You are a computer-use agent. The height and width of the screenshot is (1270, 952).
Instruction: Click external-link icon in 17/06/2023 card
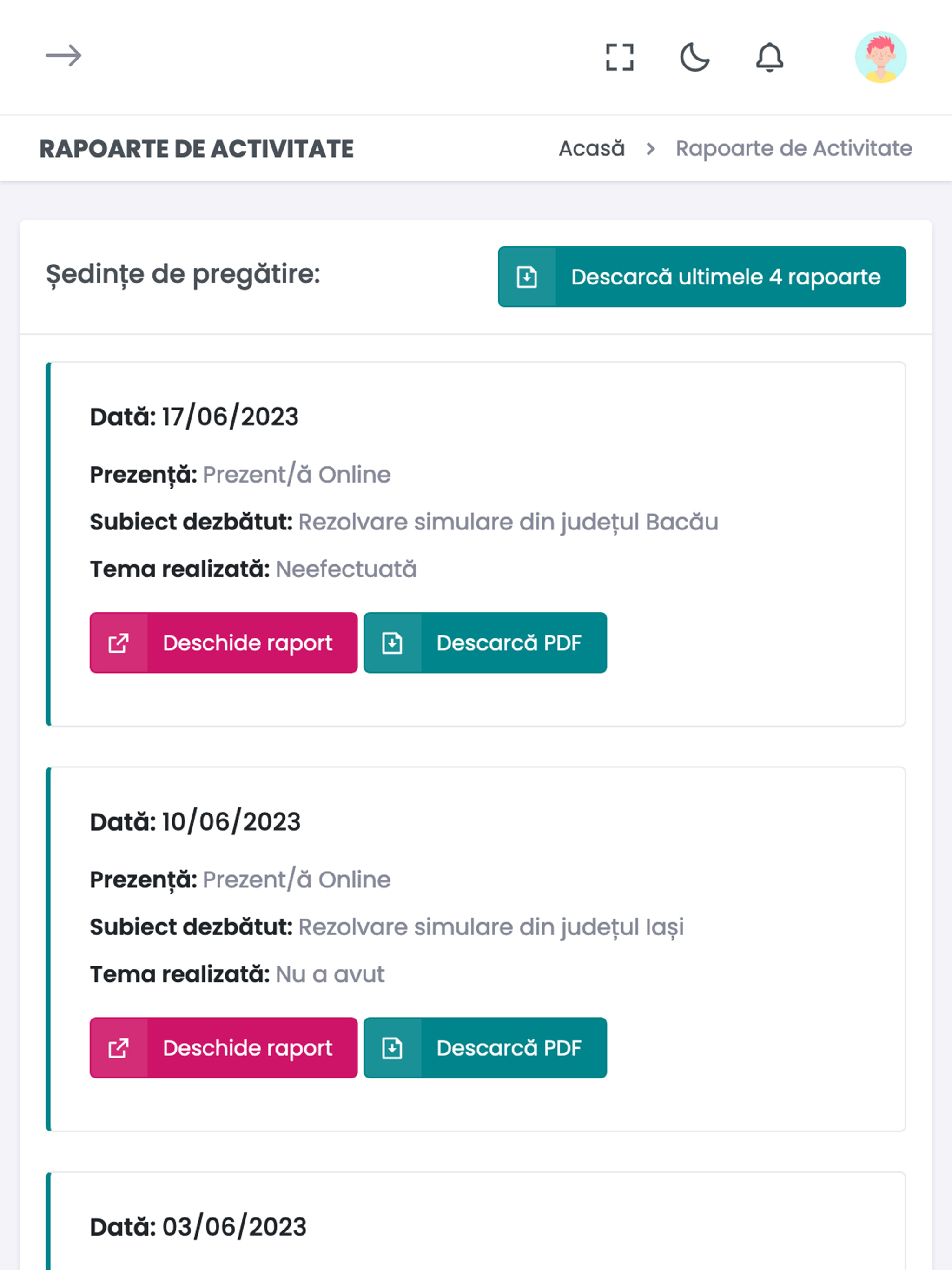click(x=118, y=643)
